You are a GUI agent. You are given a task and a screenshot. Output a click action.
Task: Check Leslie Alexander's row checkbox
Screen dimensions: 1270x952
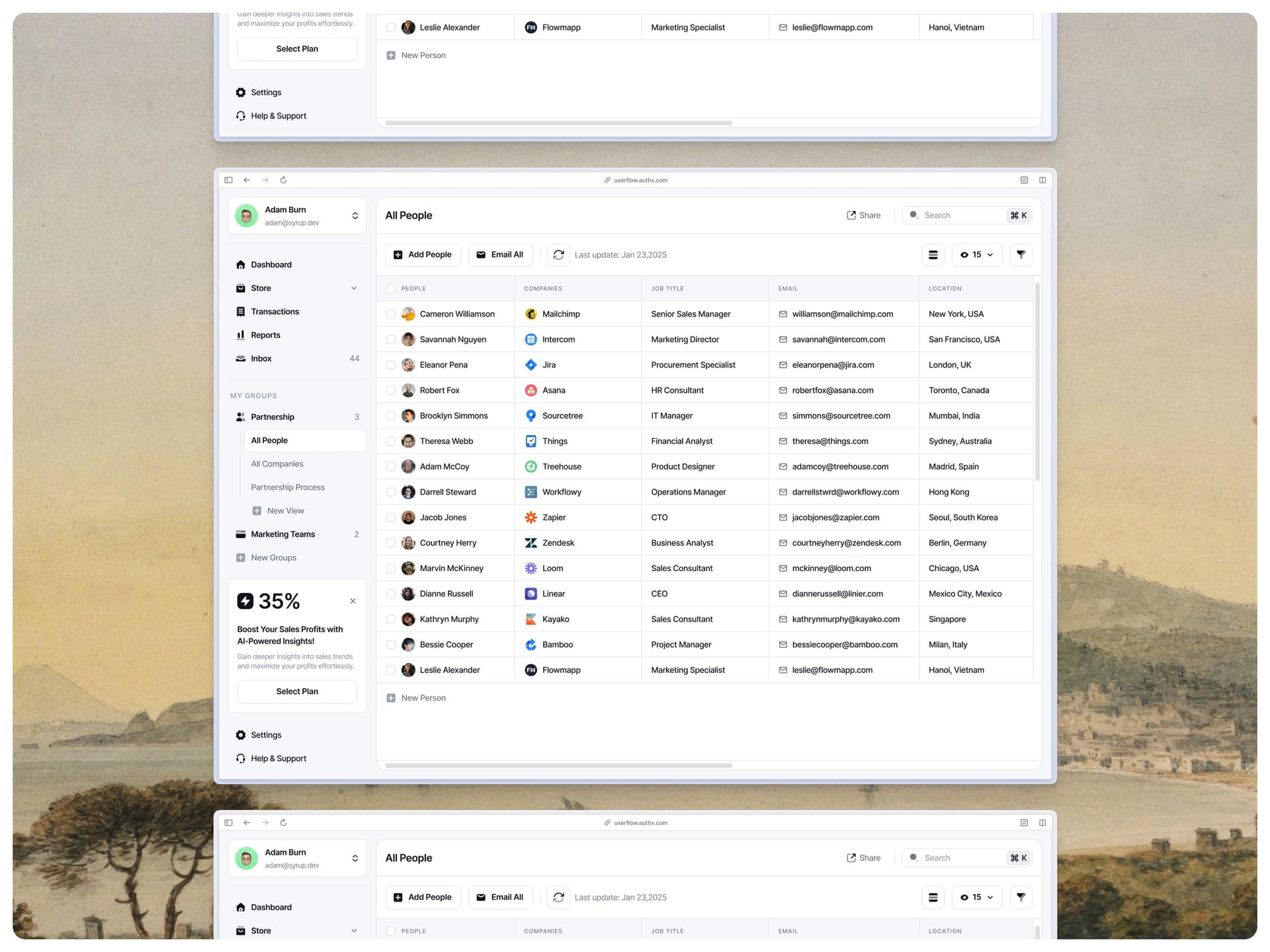(391, 670)
